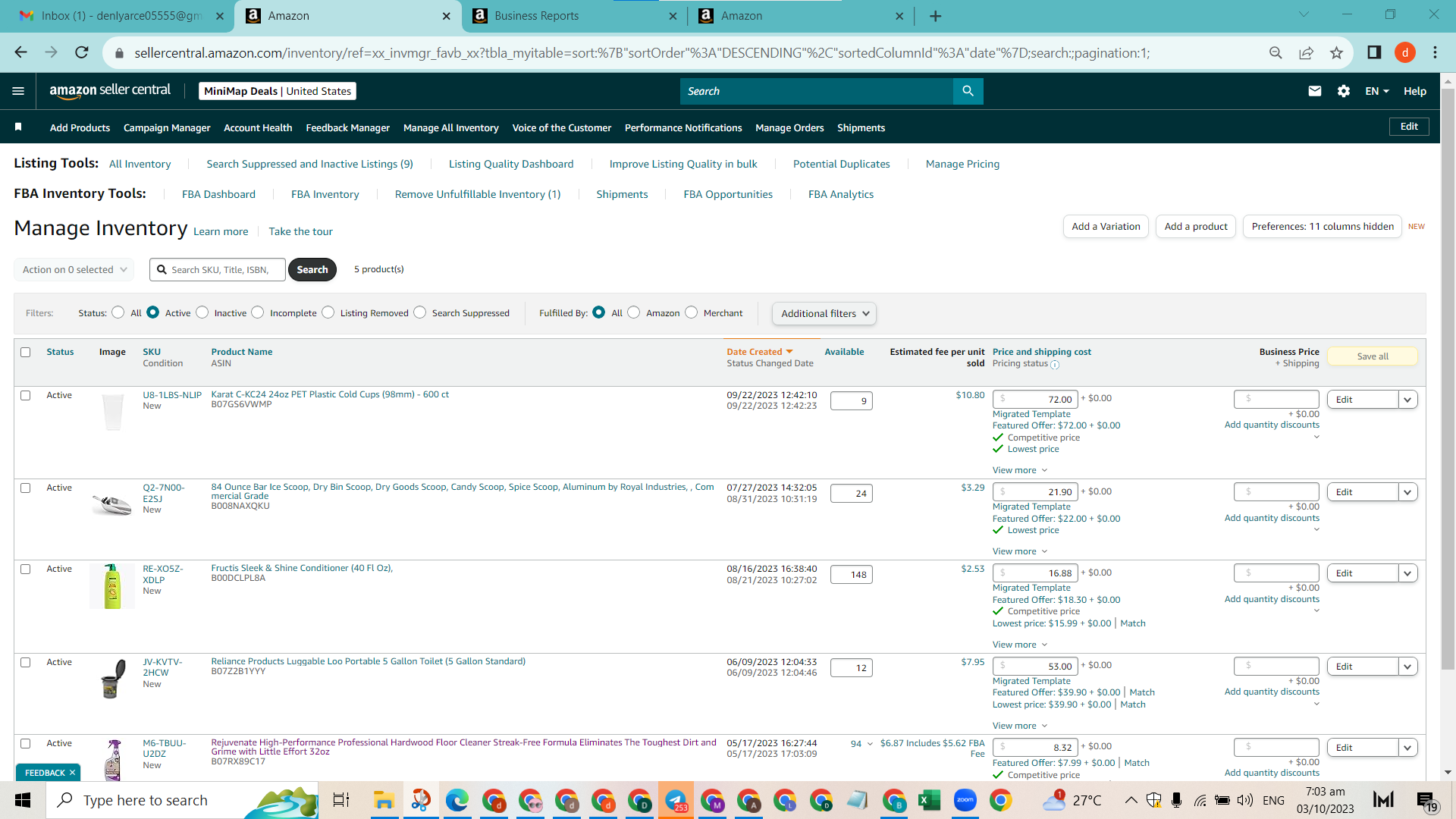The width and height of the screenshot is (1456, 819).
Task: Reload the page with the browser refresh icon
Action: (82, 52)
